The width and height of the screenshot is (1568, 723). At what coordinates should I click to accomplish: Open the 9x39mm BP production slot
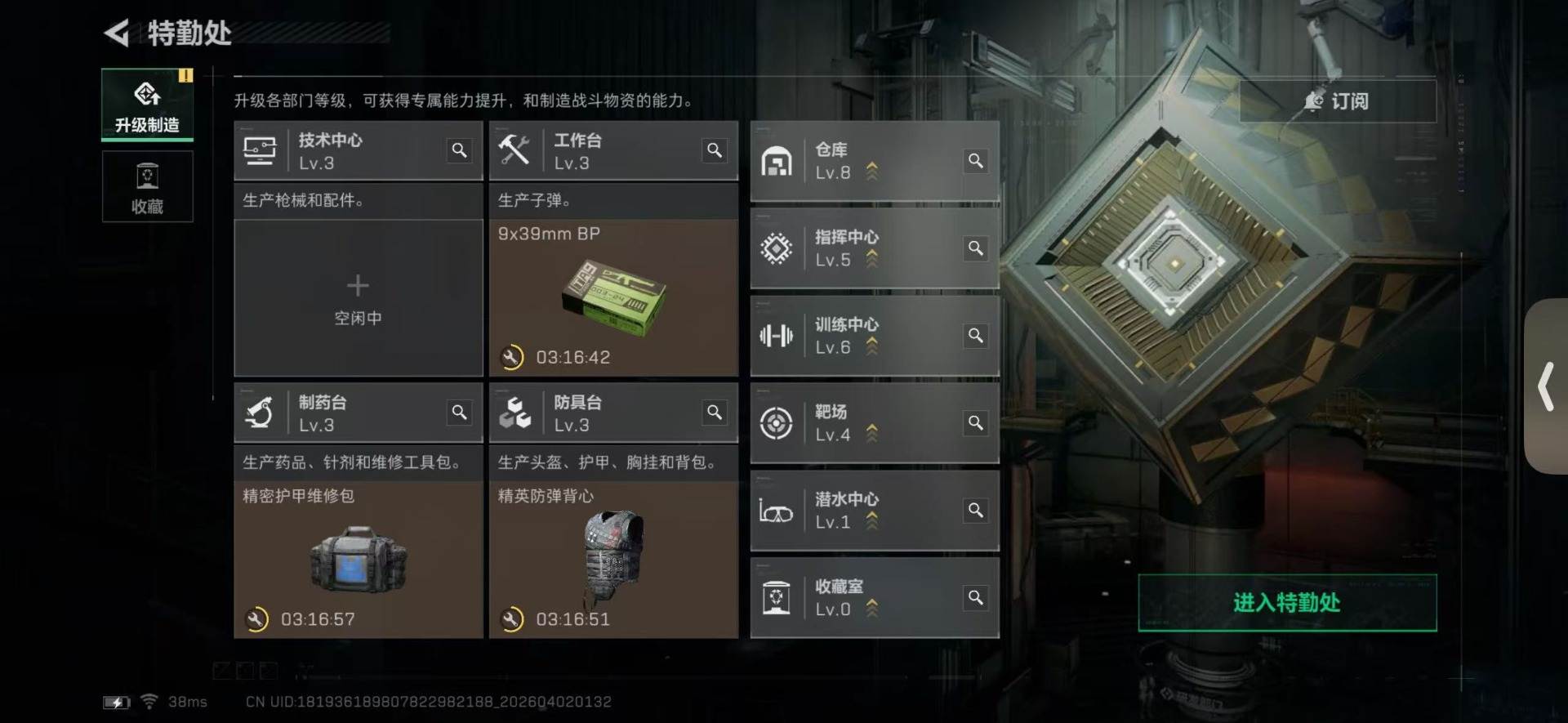613,297
